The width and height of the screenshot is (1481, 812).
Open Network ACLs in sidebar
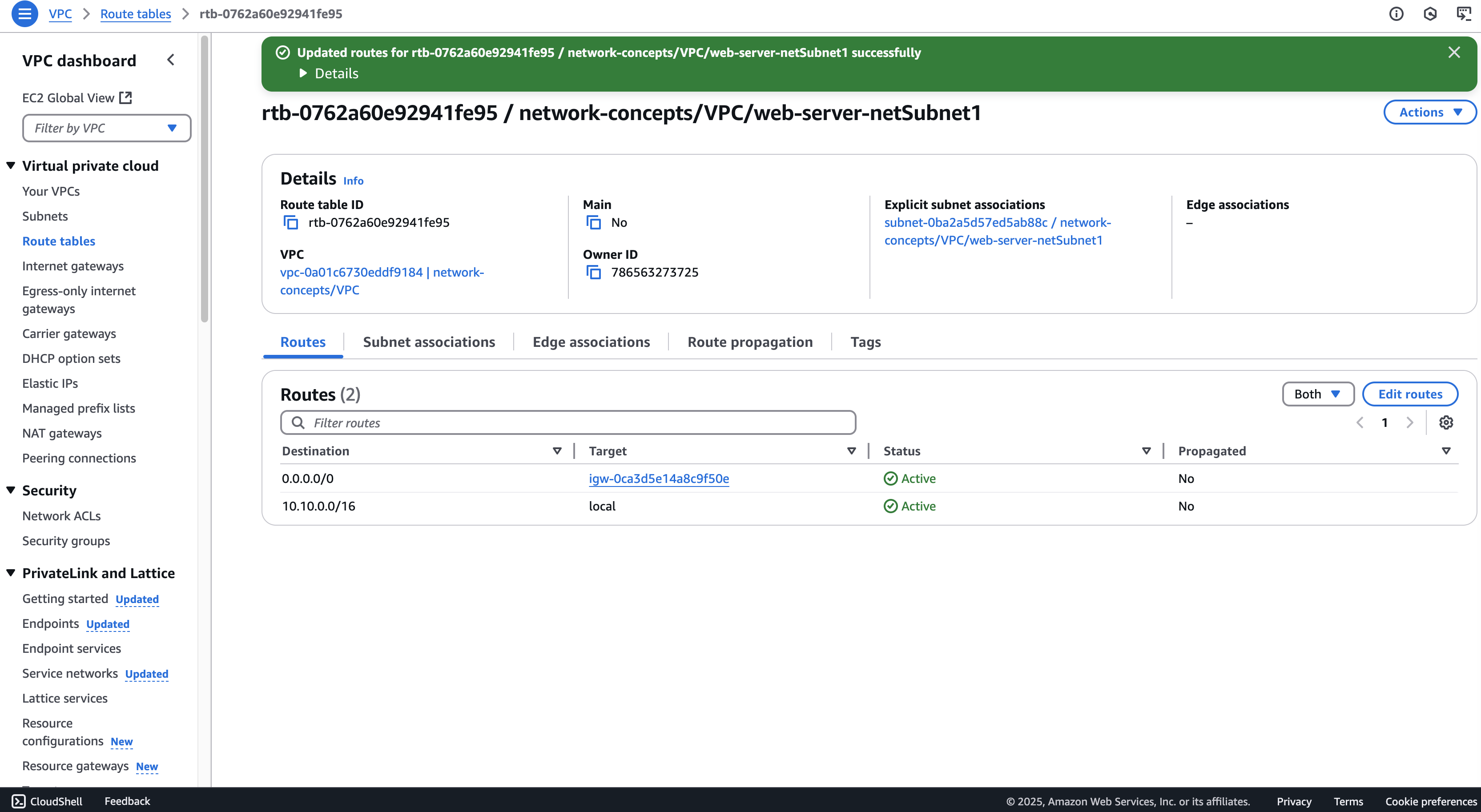click(61, 516)
